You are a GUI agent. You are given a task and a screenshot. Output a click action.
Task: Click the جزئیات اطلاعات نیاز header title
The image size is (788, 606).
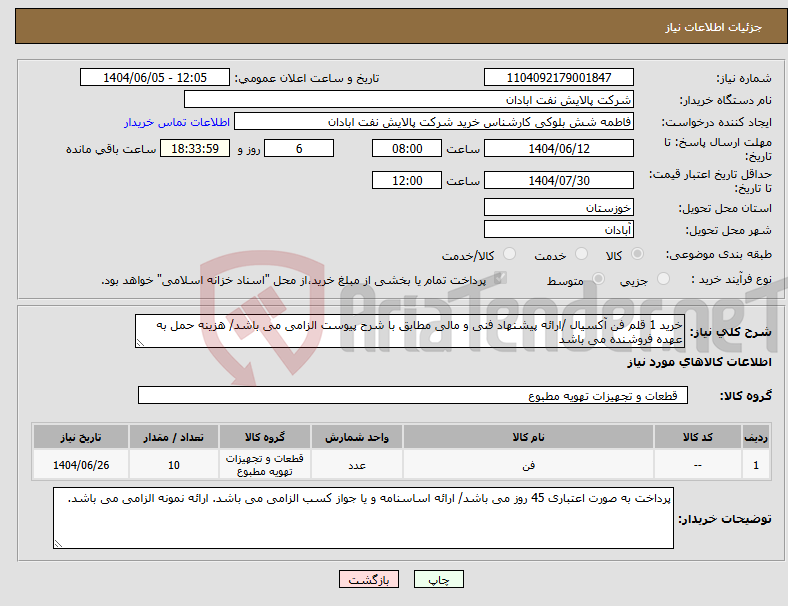click(x=714, y=27)
